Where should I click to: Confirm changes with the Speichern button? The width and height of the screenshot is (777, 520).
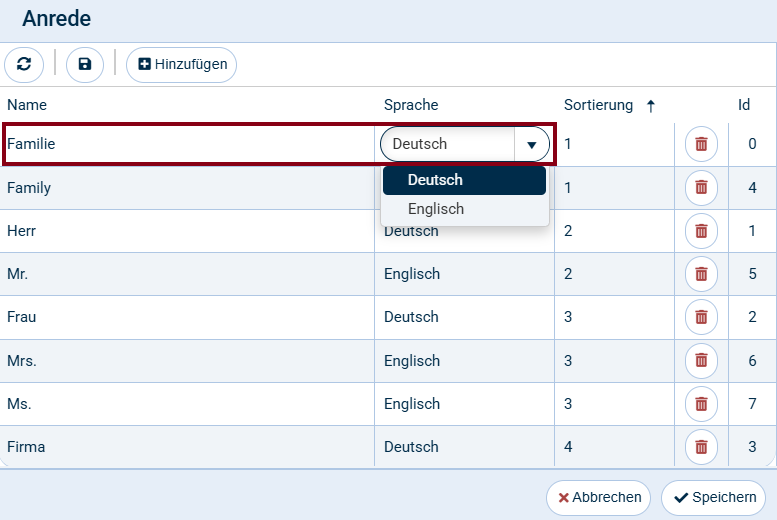coord(714,497)
